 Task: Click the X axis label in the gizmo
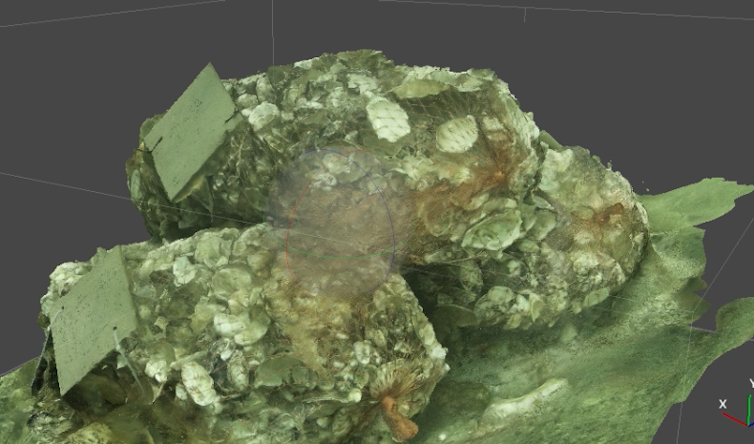click(723, 403)
